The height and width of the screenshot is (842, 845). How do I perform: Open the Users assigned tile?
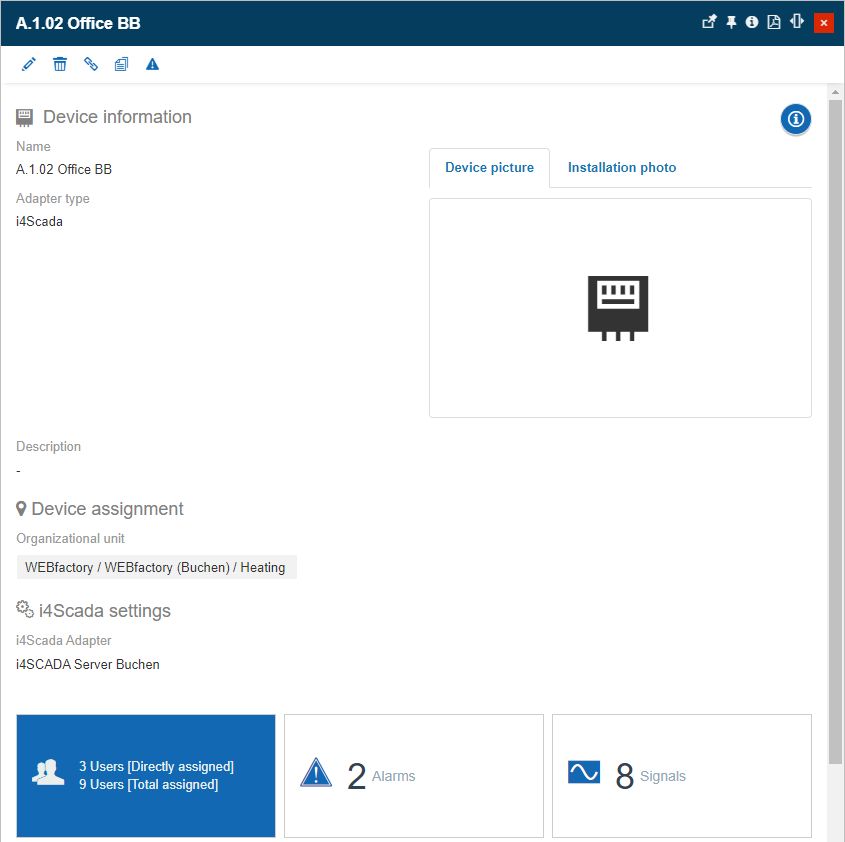pyautogui.click(x=146, y=776)
